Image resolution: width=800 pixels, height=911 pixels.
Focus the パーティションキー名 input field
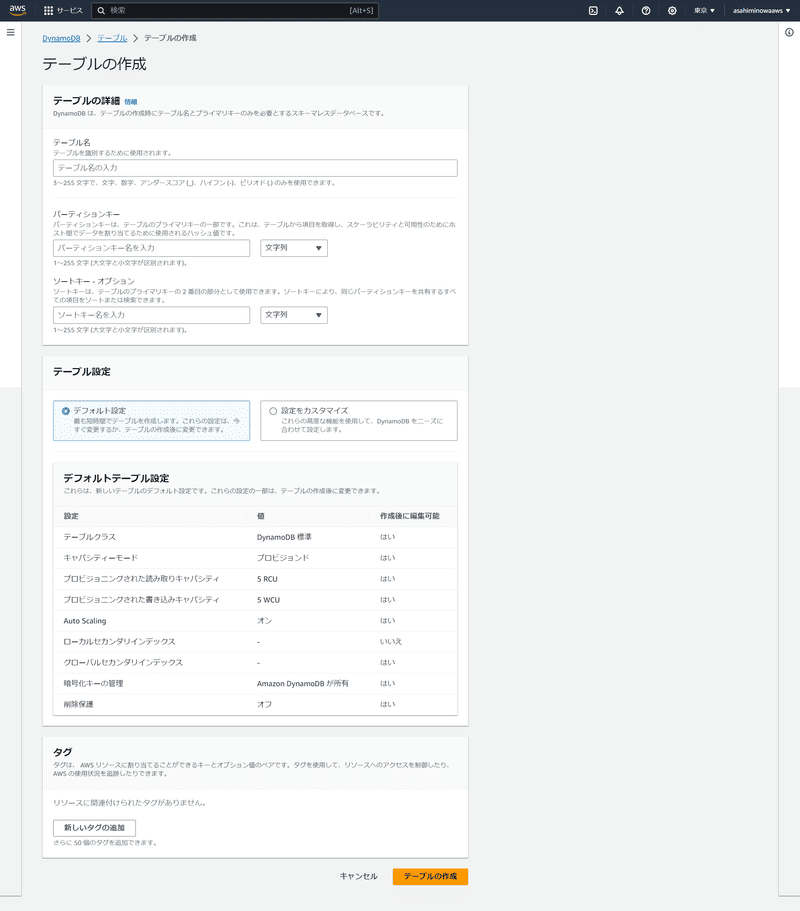pyautogui.click(x=152, y=248)
